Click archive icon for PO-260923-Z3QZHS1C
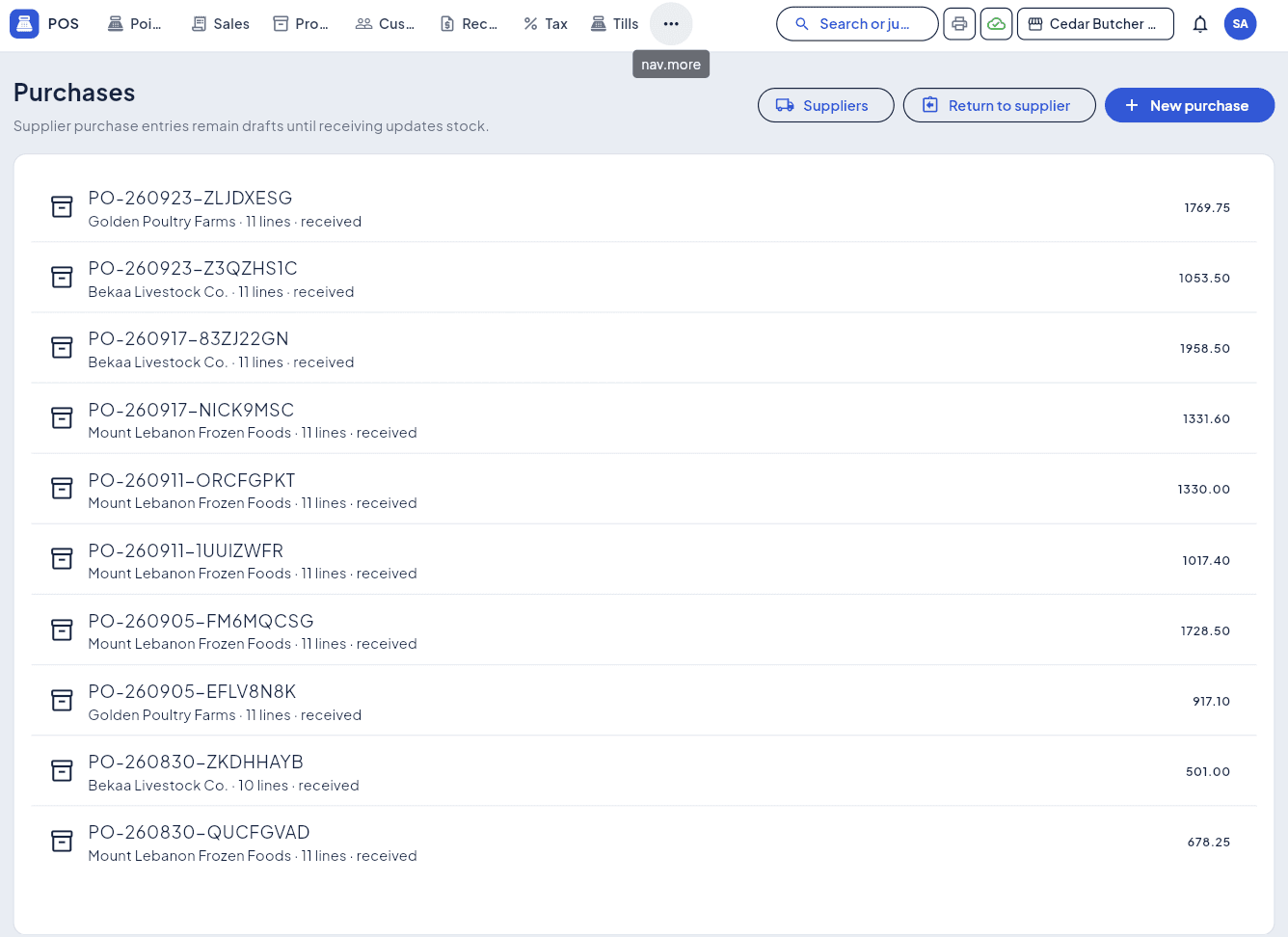Screen dimensions: 1288x937 [62, 278]
